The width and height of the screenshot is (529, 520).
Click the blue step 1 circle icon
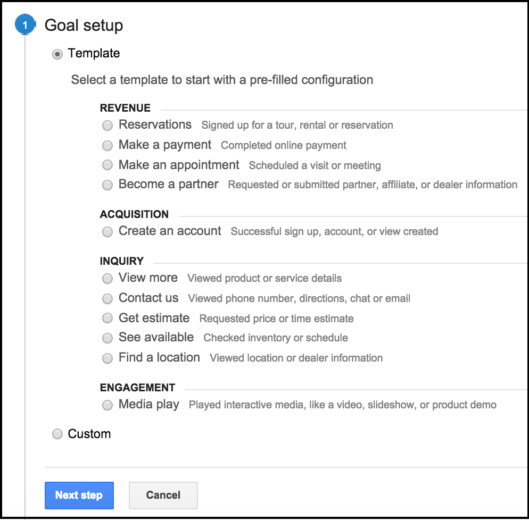click(25, 25)
